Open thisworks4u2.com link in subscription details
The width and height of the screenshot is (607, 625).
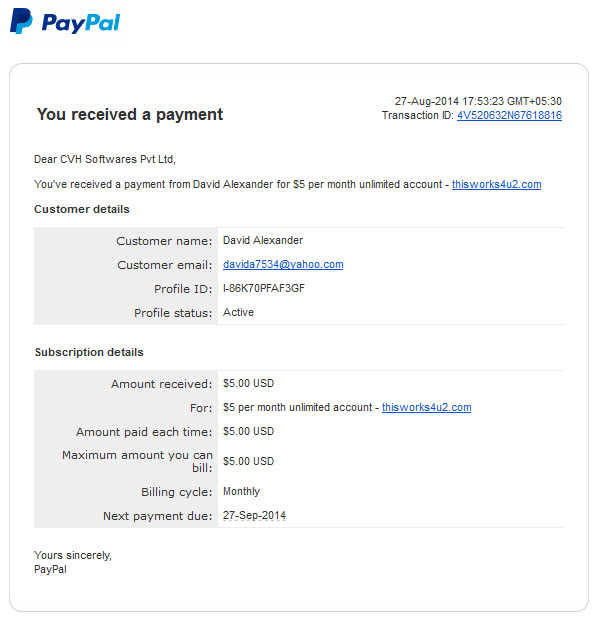point(426,407)
